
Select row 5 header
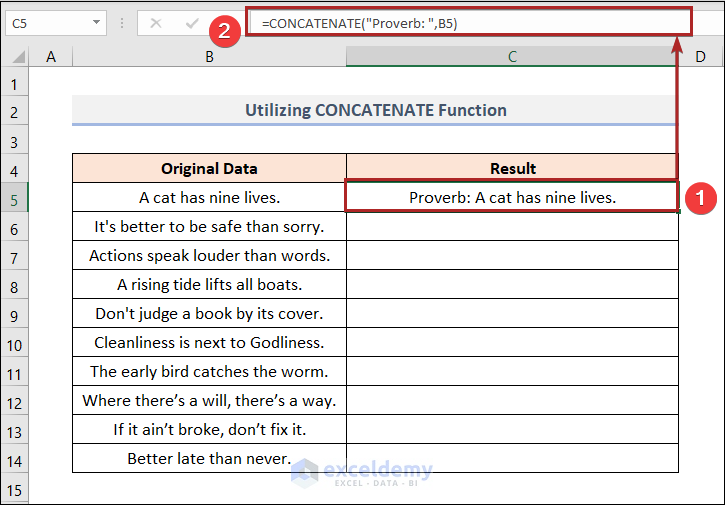15,198
